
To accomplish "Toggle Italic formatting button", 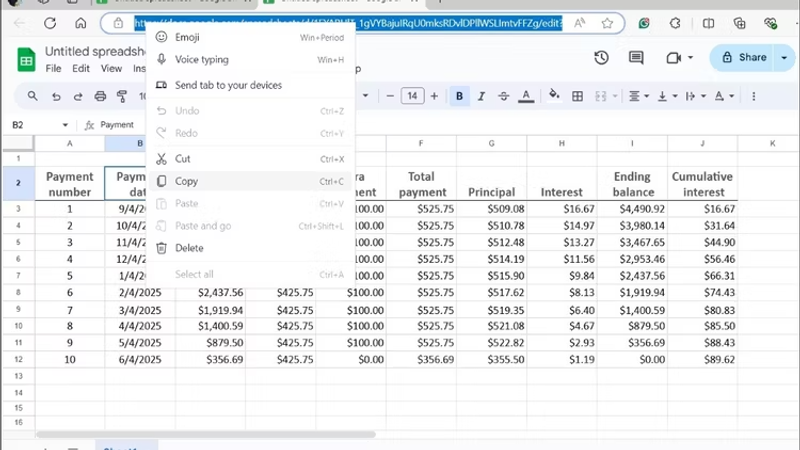I will 482,96.
